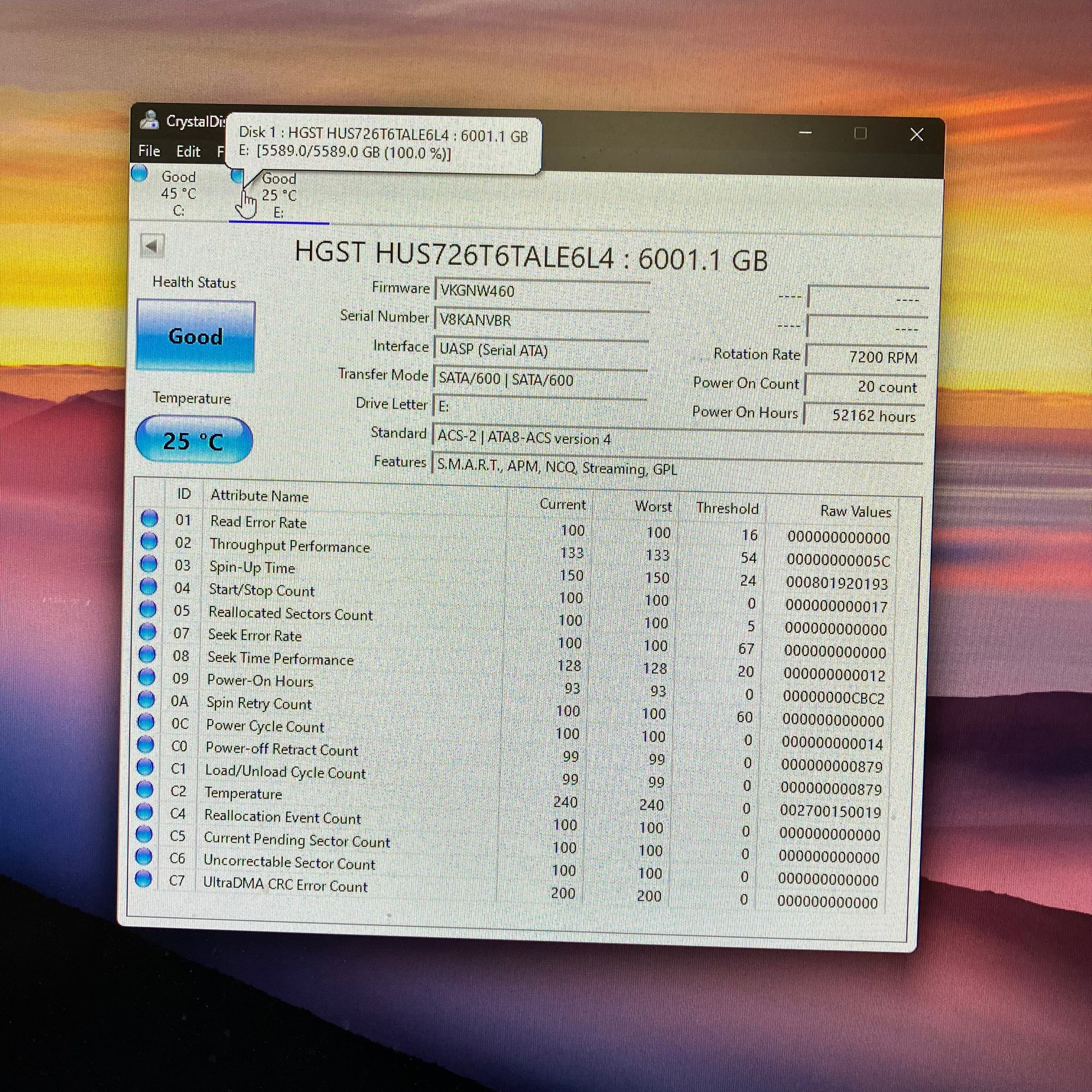Click the Transfer Mode field SATA/600
1092x1092 pixels.
540,379
